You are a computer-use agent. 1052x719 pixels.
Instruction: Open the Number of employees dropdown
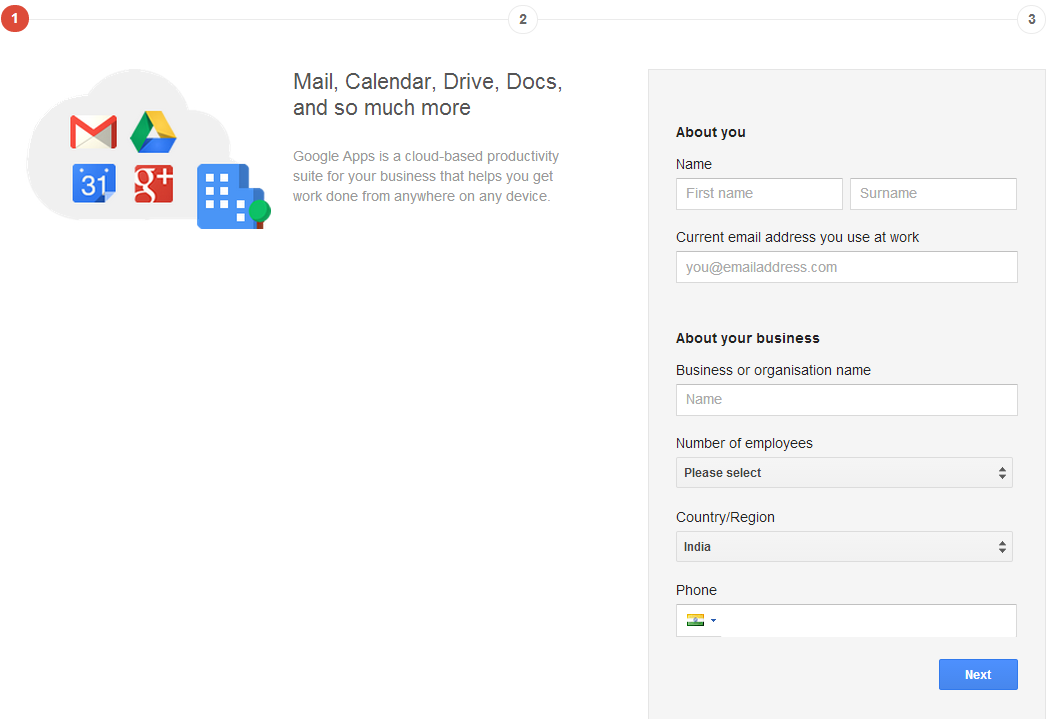(x=844, y=472)
